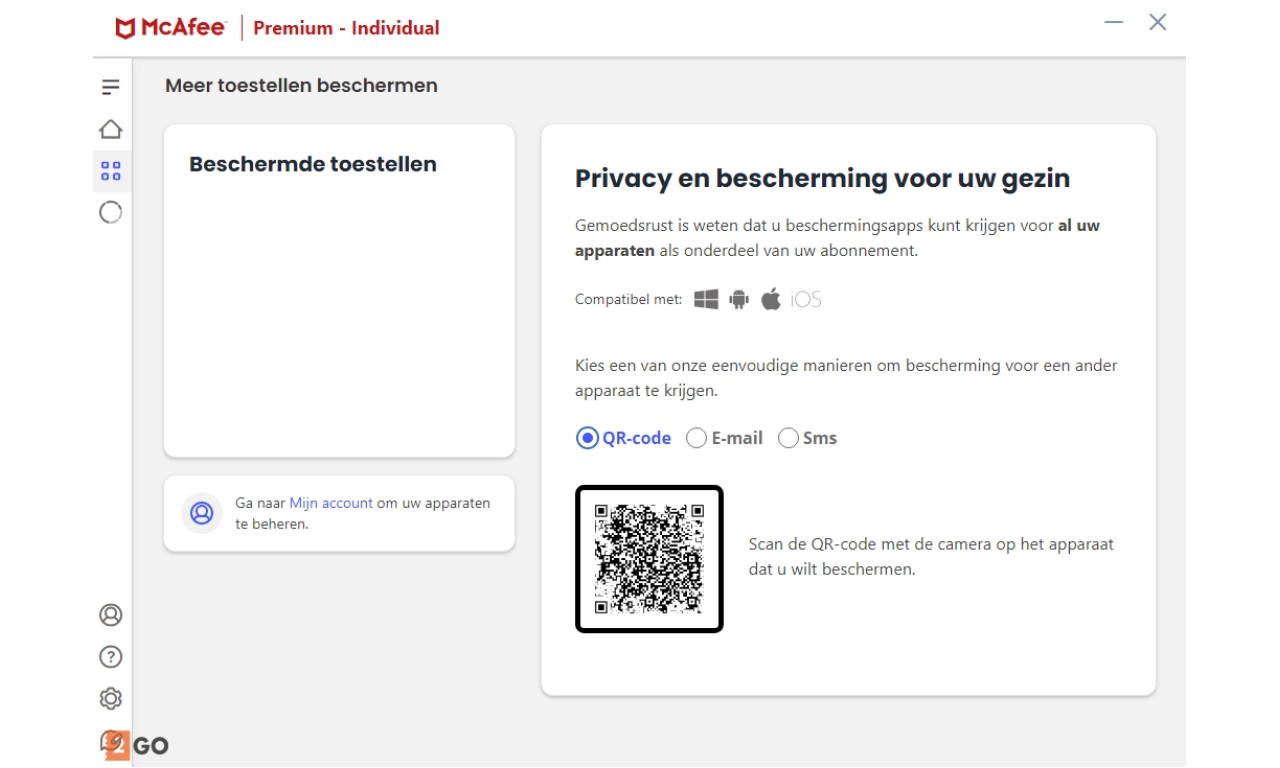
Task: Pick the Sms radio option
Action: coord(788,438)
